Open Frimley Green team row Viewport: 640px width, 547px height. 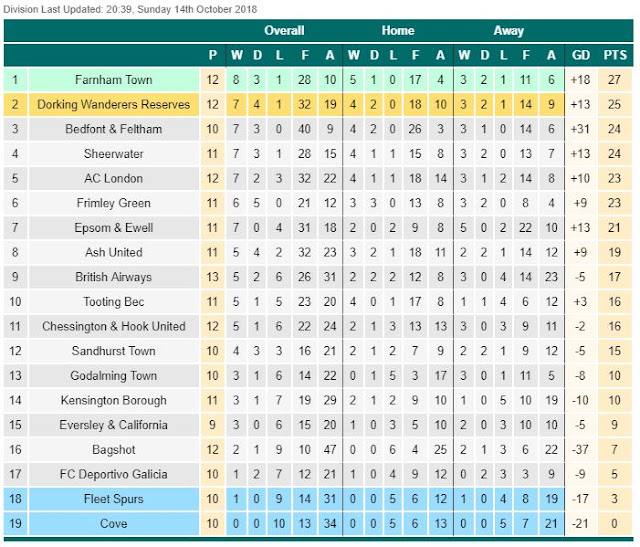click(114, 203)
